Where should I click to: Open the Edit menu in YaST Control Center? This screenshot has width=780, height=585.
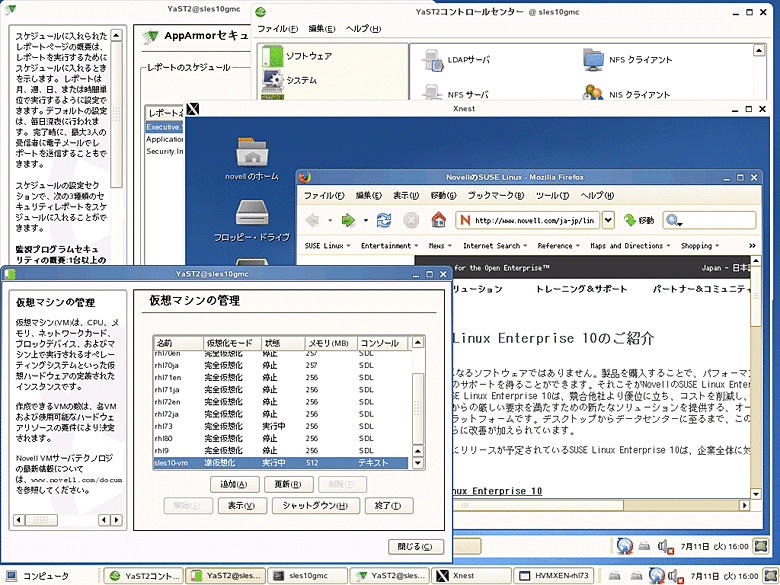pos(322,29)
